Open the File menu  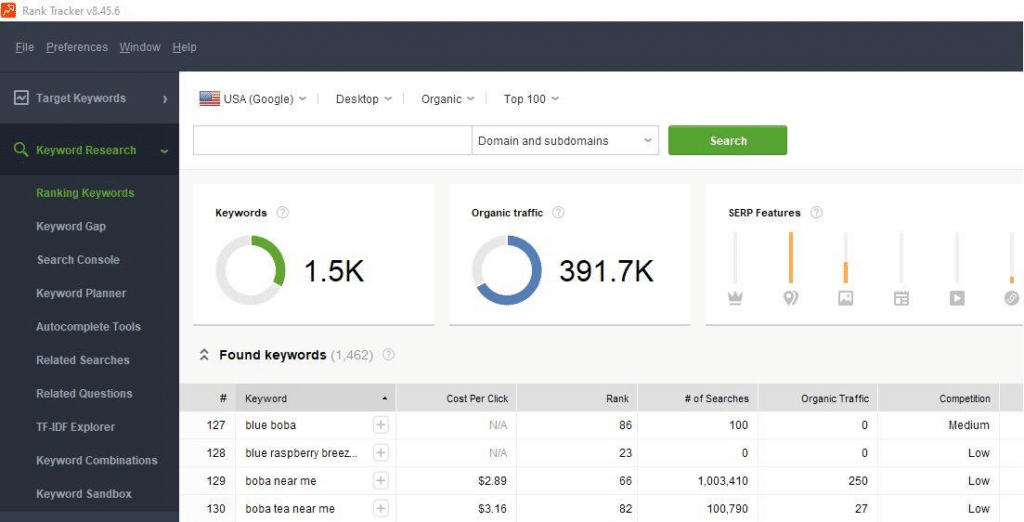click(x=24, y=47)
